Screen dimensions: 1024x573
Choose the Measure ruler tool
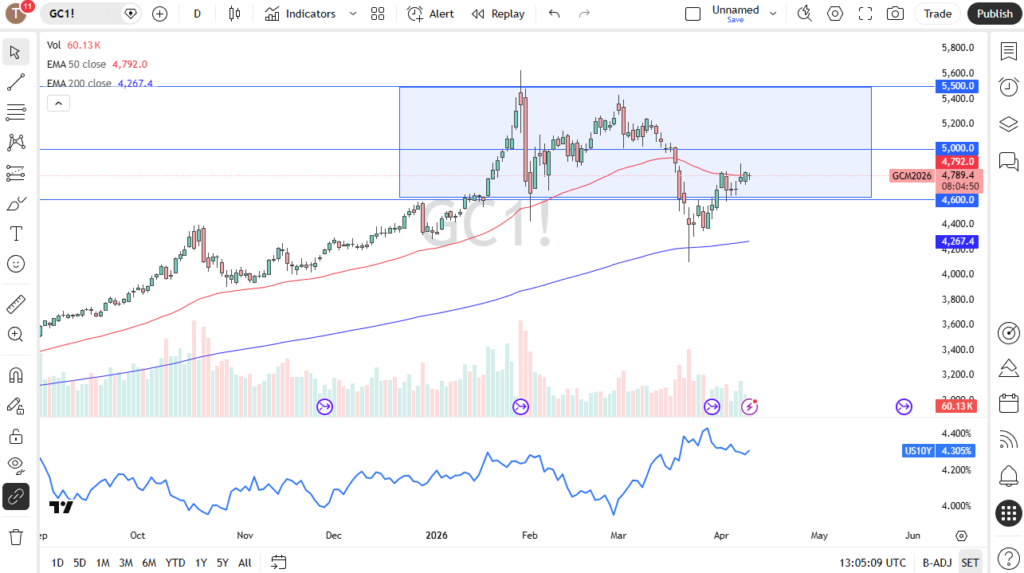(15, 304)
